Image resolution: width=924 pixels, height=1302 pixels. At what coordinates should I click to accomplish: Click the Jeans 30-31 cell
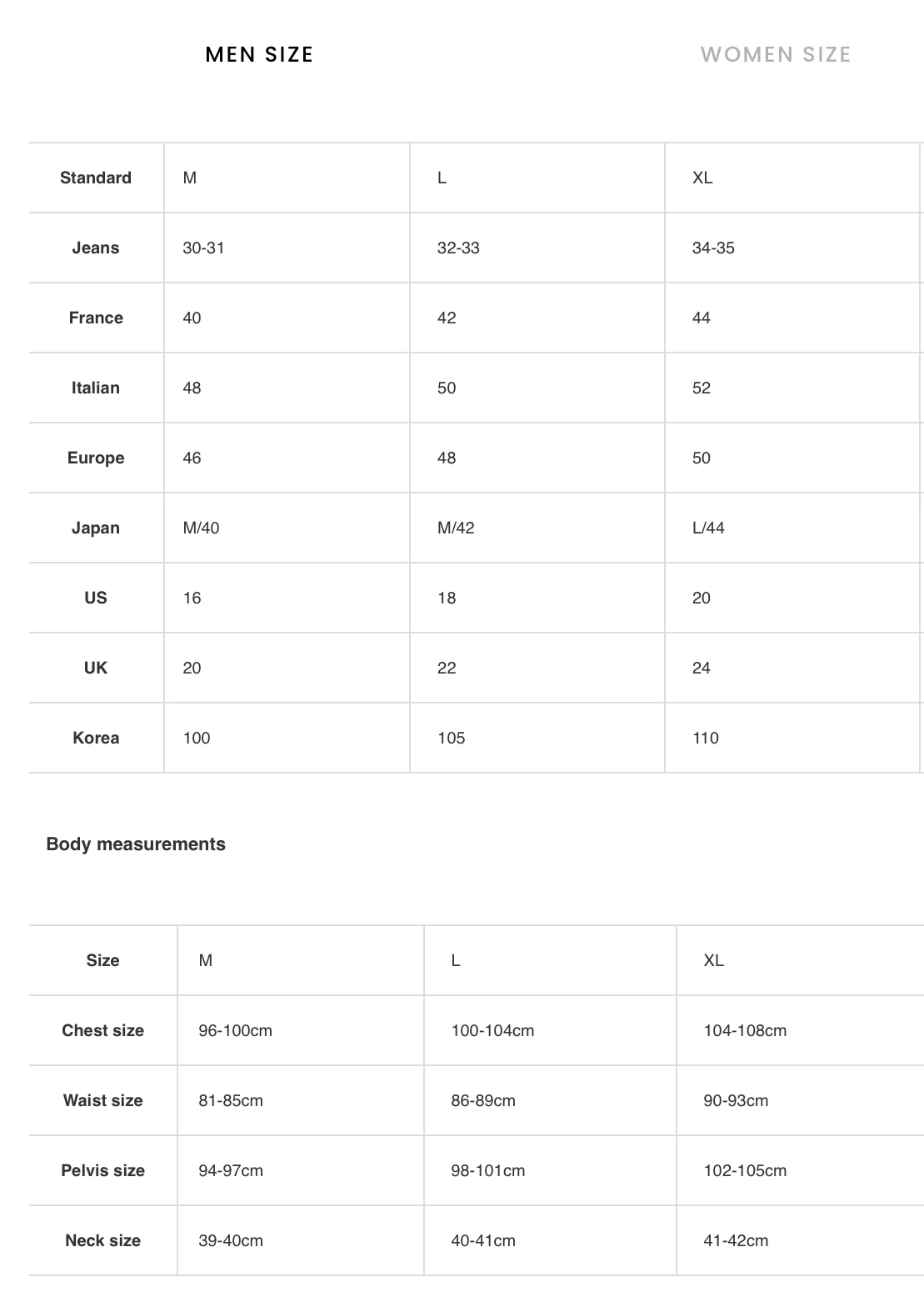coord(204,248)
